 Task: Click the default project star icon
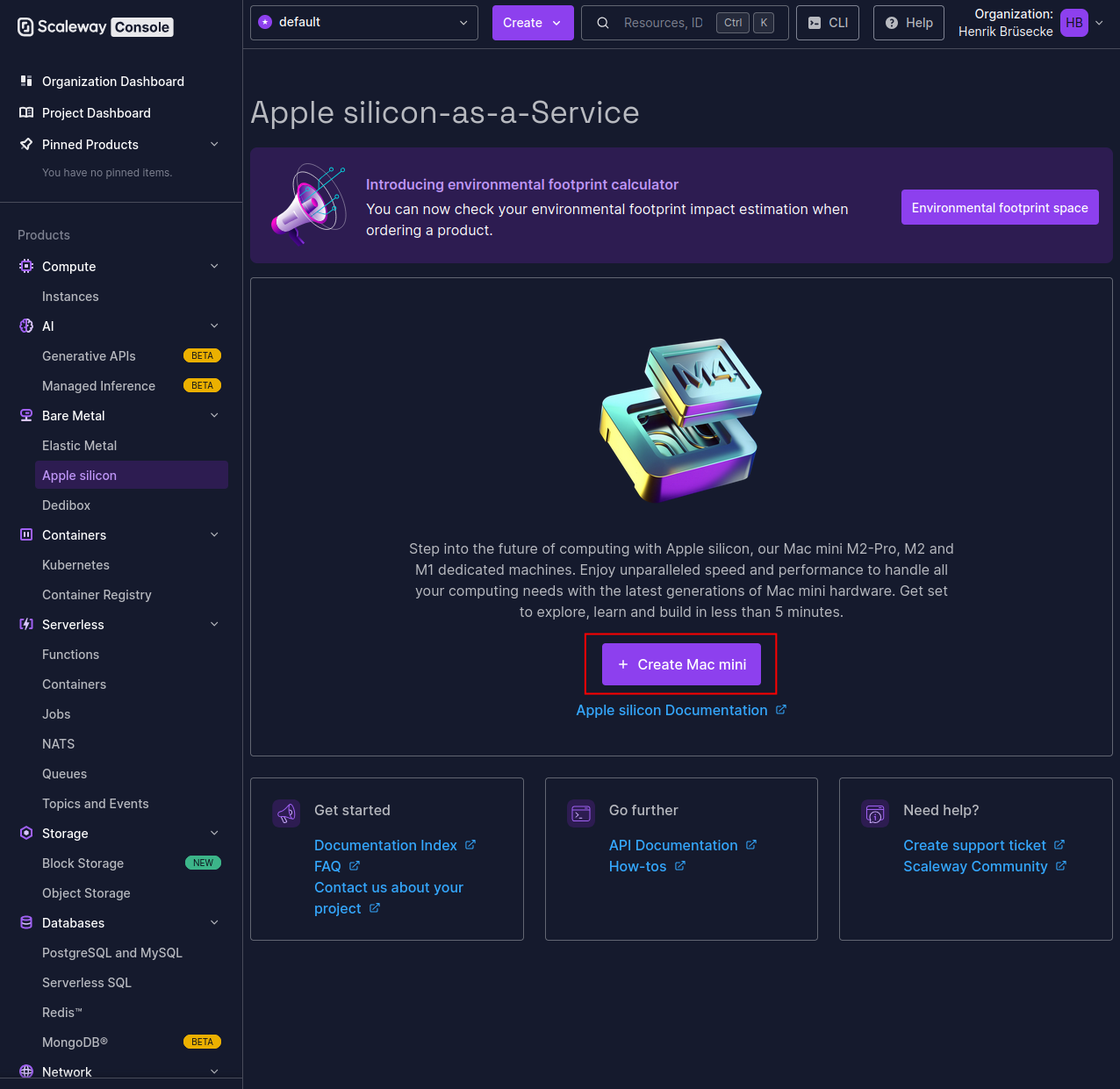click(265, 22)
